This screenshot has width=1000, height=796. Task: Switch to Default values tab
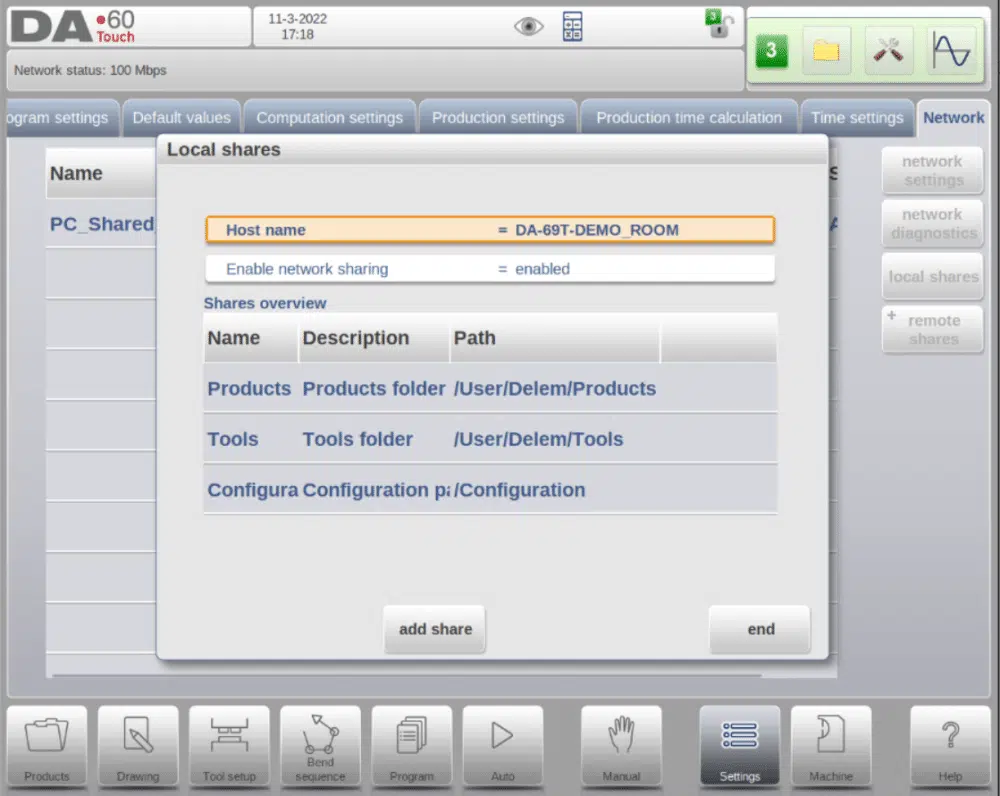click(182, 118)
